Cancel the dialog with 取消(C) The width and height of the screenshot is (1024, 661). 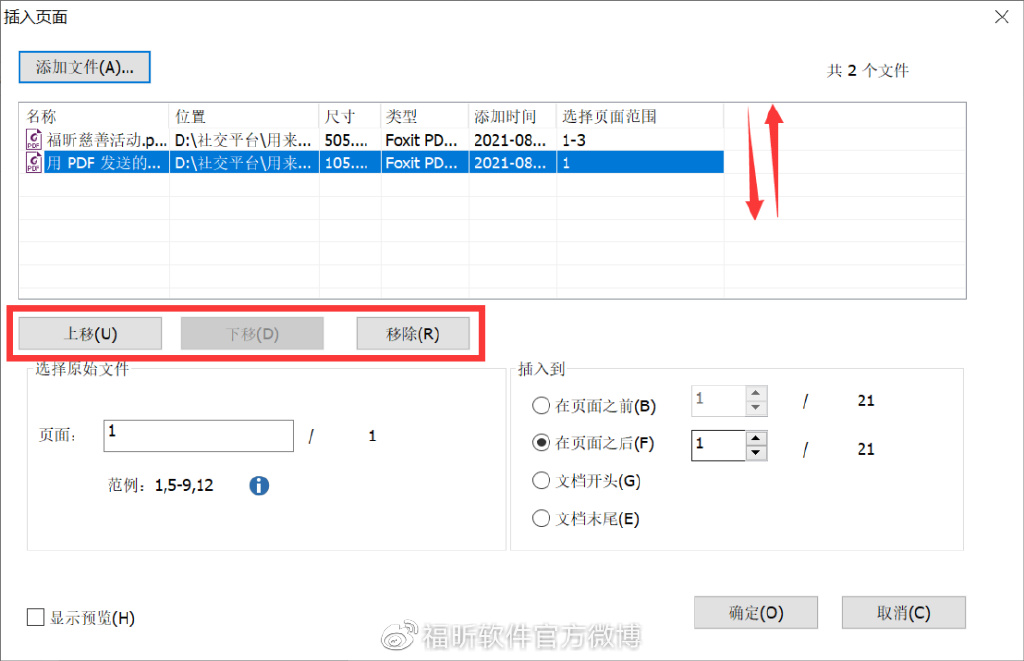[903, 612]
